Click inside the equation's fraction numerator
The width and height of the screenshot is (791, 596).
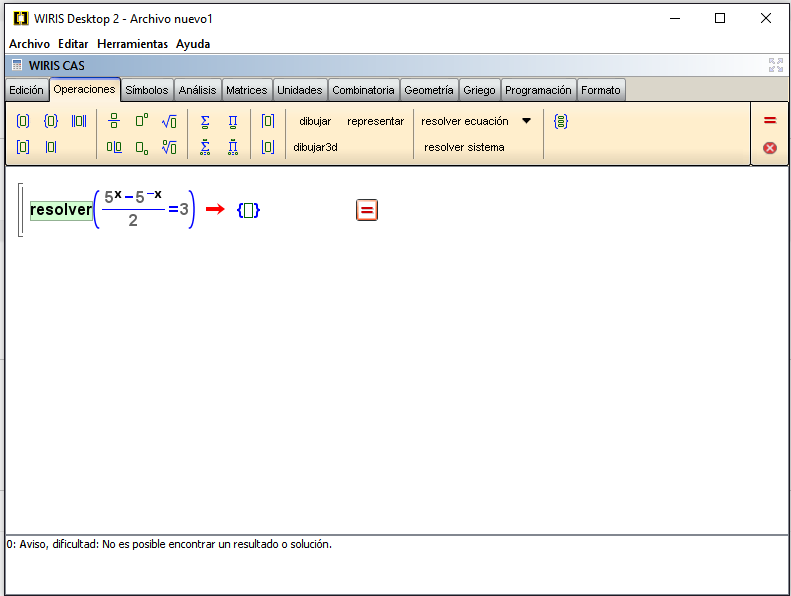click(x=133, y=197)
